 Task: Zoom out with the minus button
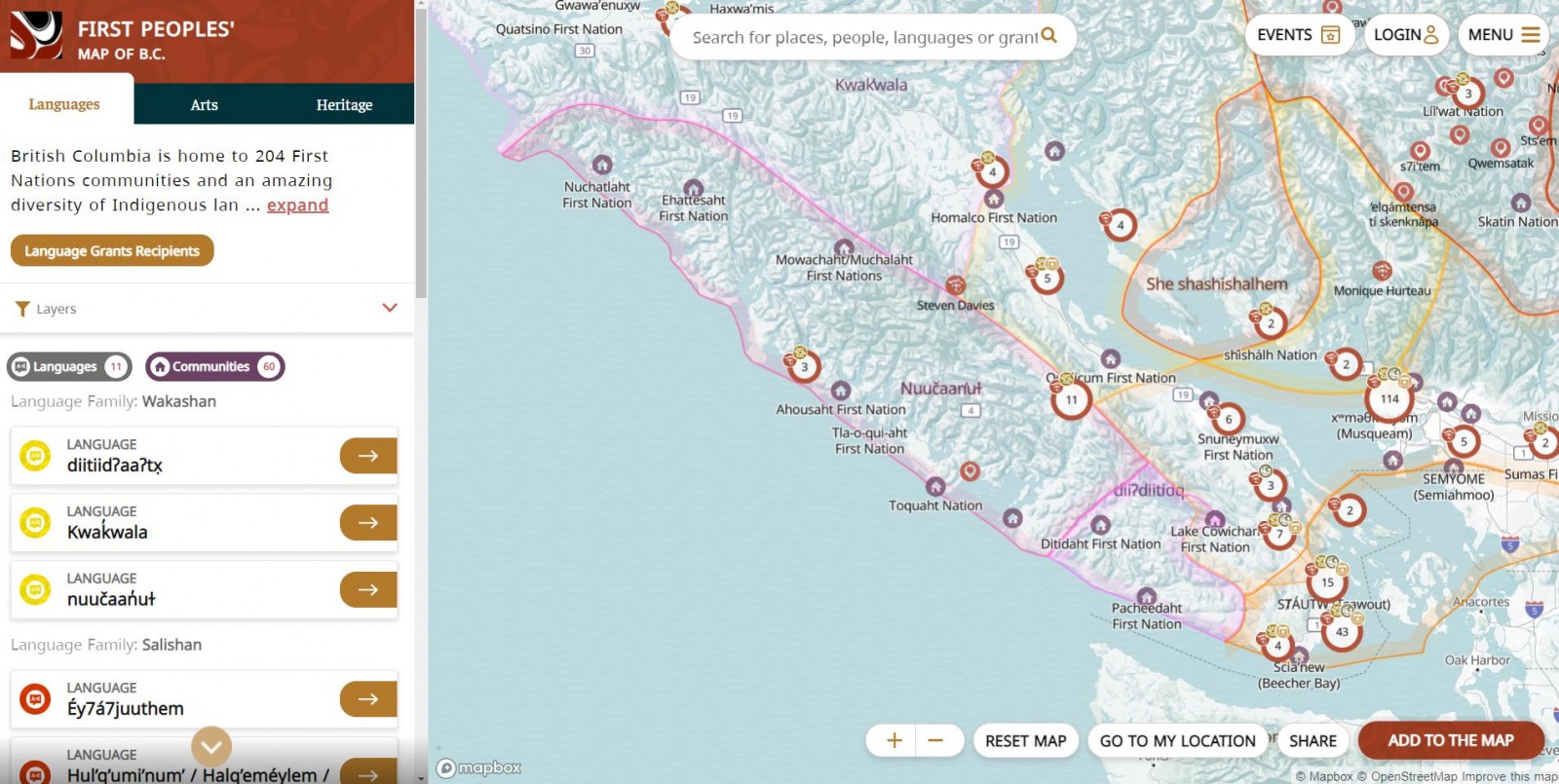click(x=935, y=741)
